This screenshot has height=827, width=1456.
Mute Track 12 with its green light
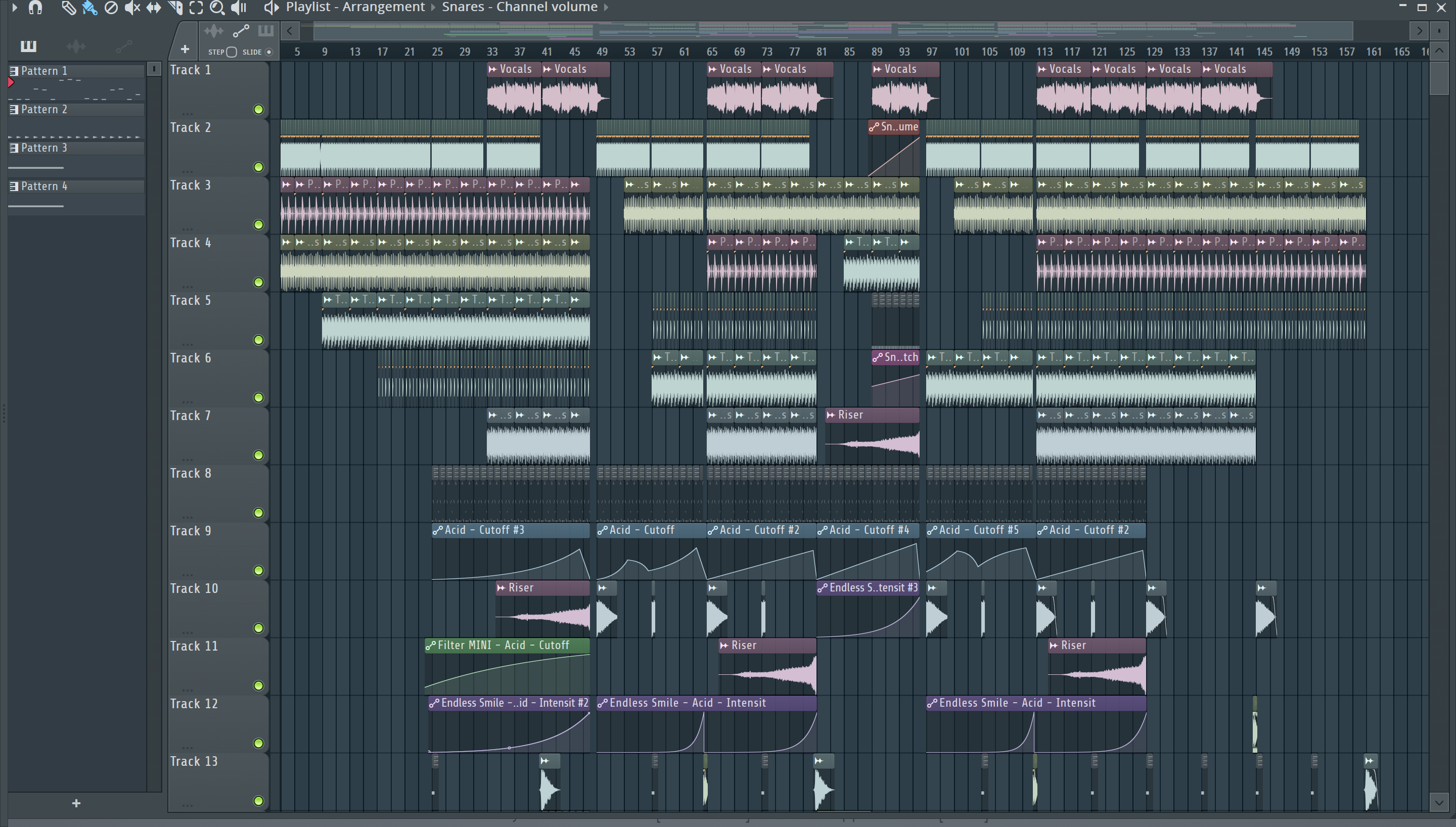258,744
